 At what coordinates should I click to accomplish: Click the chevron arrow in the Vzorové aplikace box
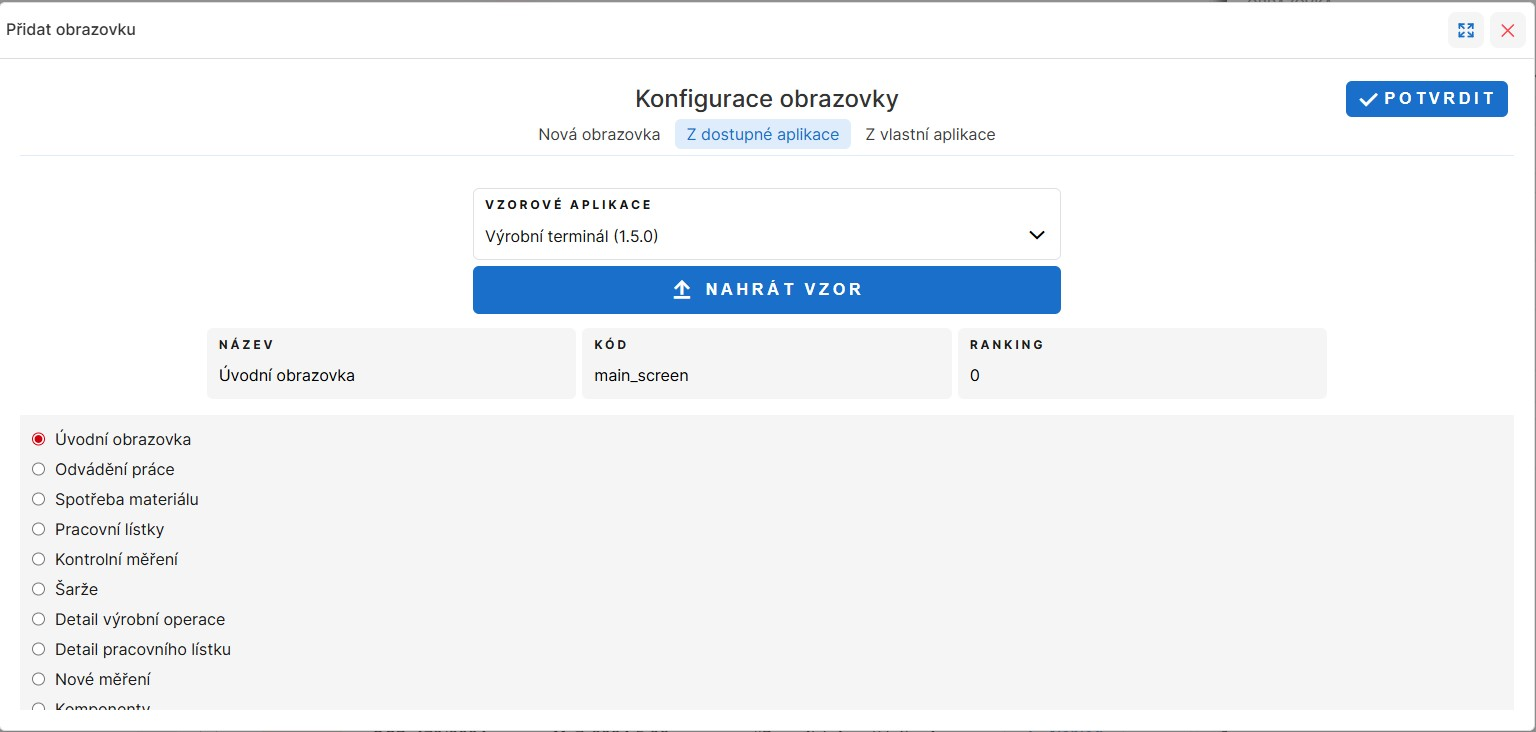[x=1036, y=236]
